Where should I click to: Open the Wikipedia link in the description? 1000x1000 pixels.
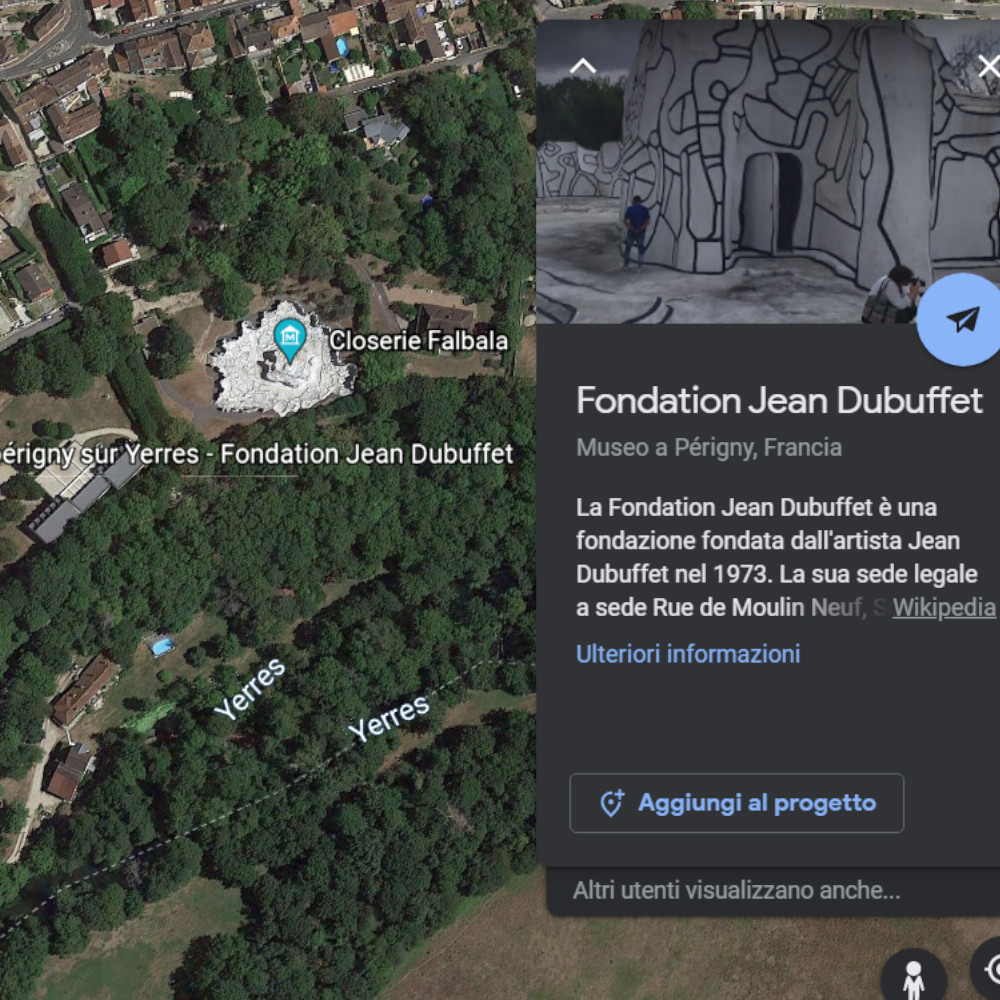coord(943,608)
